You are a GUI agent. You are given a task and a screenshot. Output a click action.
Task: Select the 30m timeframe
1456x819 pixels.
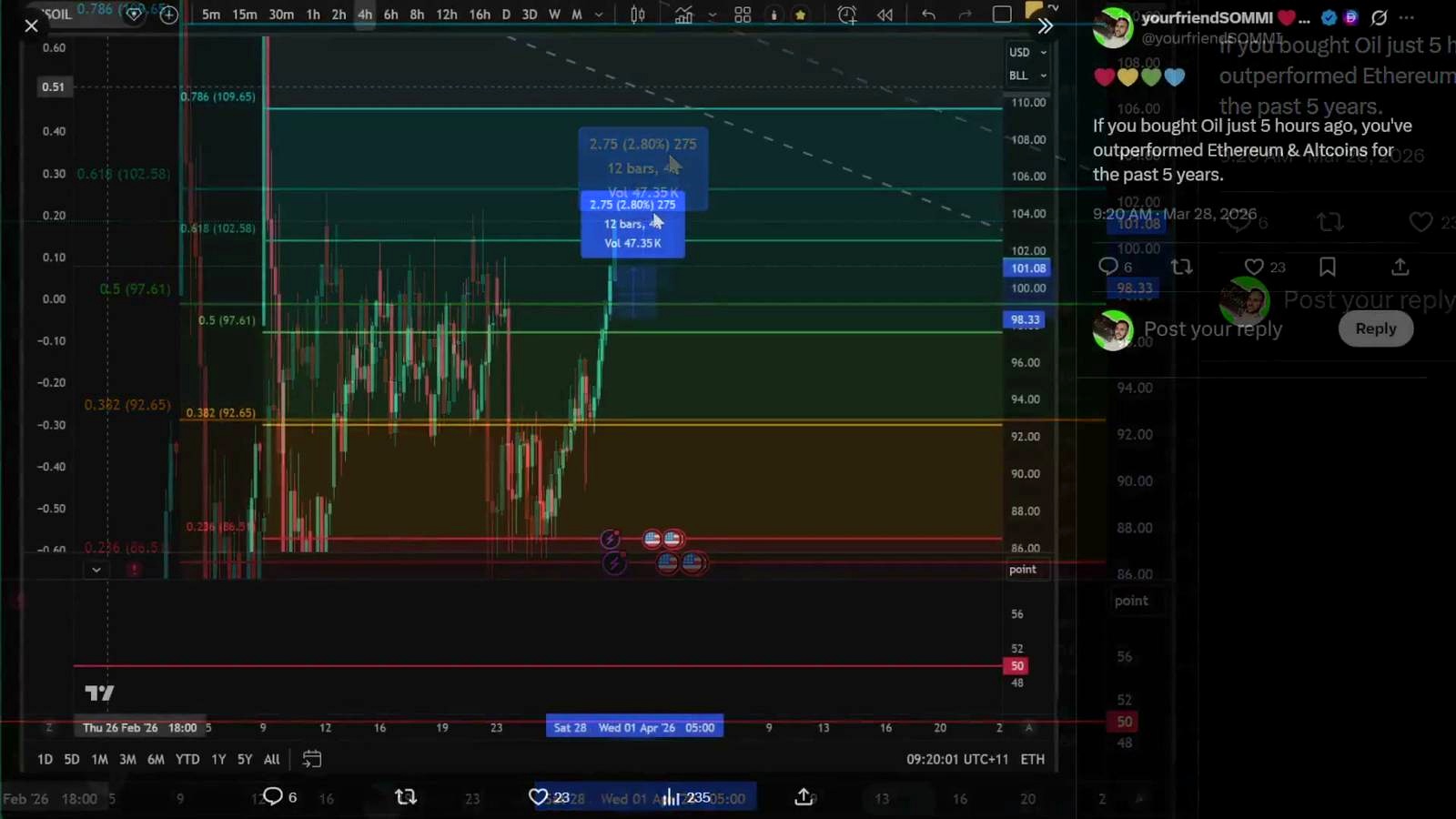[x=281, y=15]
